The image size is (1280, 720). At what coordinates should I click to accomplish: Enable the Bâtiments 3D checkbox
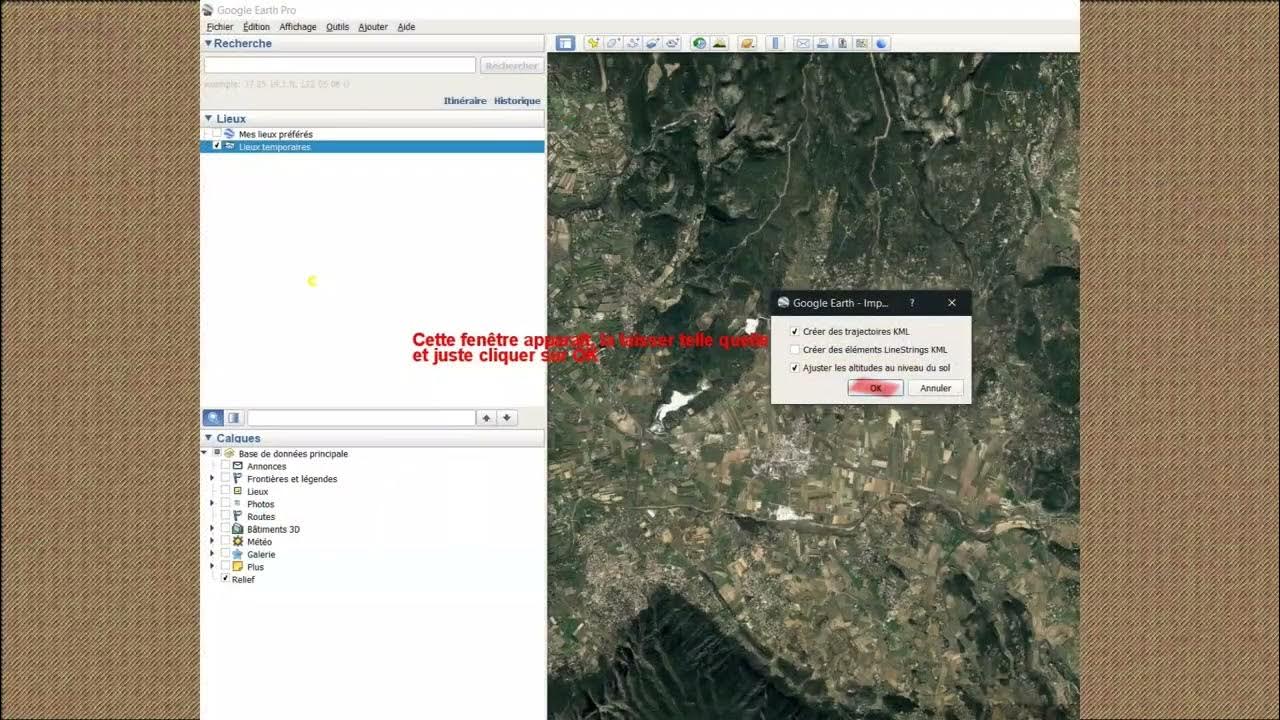point(225,529)
